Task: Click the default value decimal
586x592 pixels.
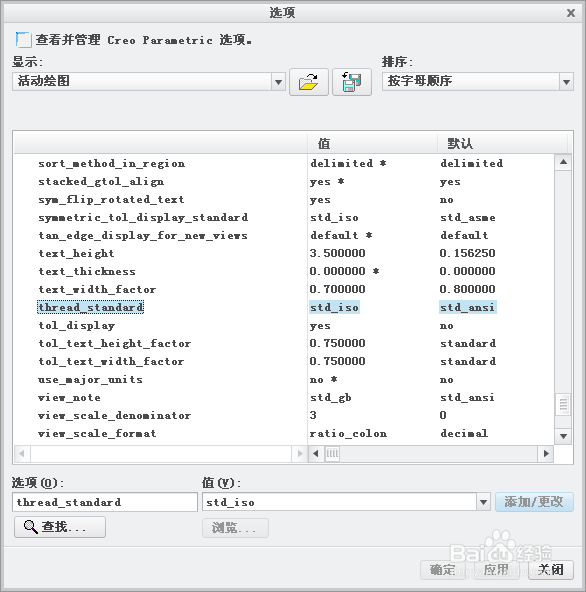Action: (464, 433)
